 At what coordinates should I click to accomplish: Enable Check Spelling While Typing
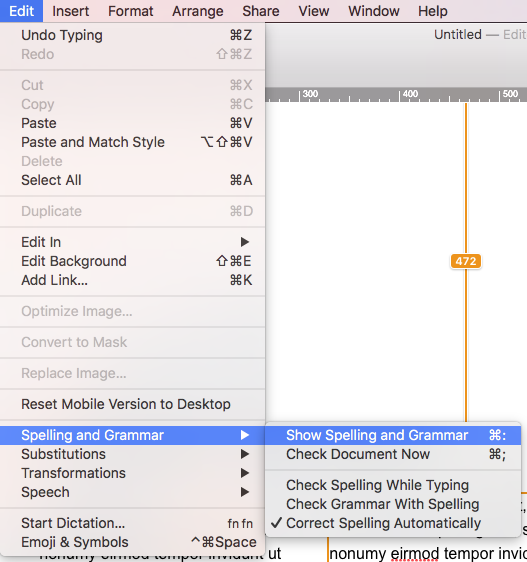coord(393,485)
